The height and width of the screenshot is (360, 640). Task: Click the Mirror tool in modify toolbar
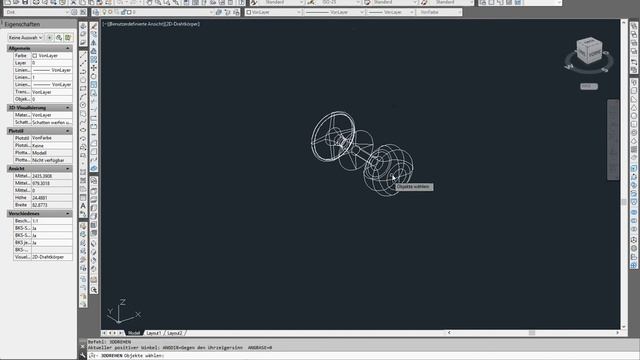(x=93, y=43)
